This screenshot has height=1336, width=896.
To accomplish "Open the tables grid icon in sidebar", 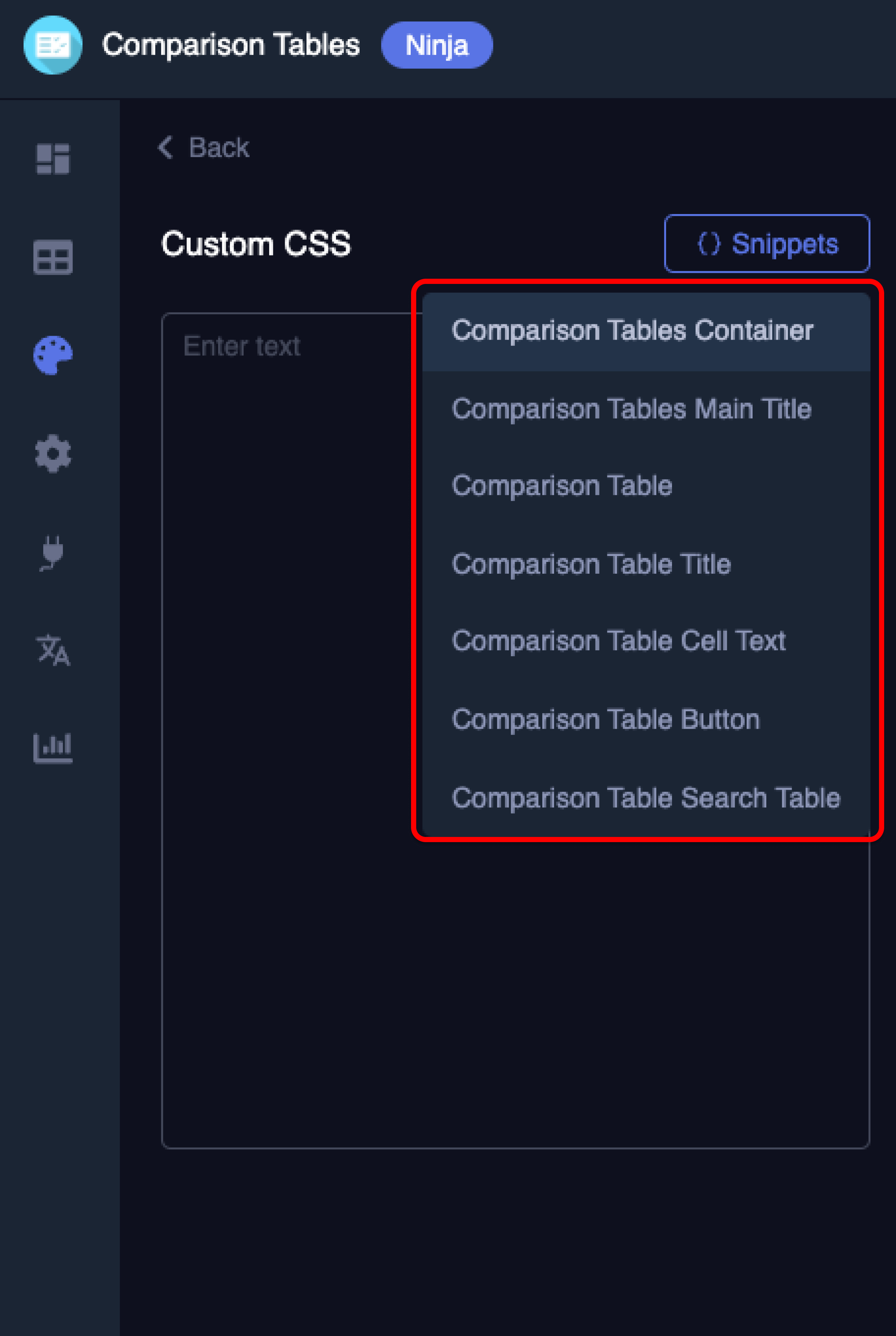I will click(x=53, y=257).
